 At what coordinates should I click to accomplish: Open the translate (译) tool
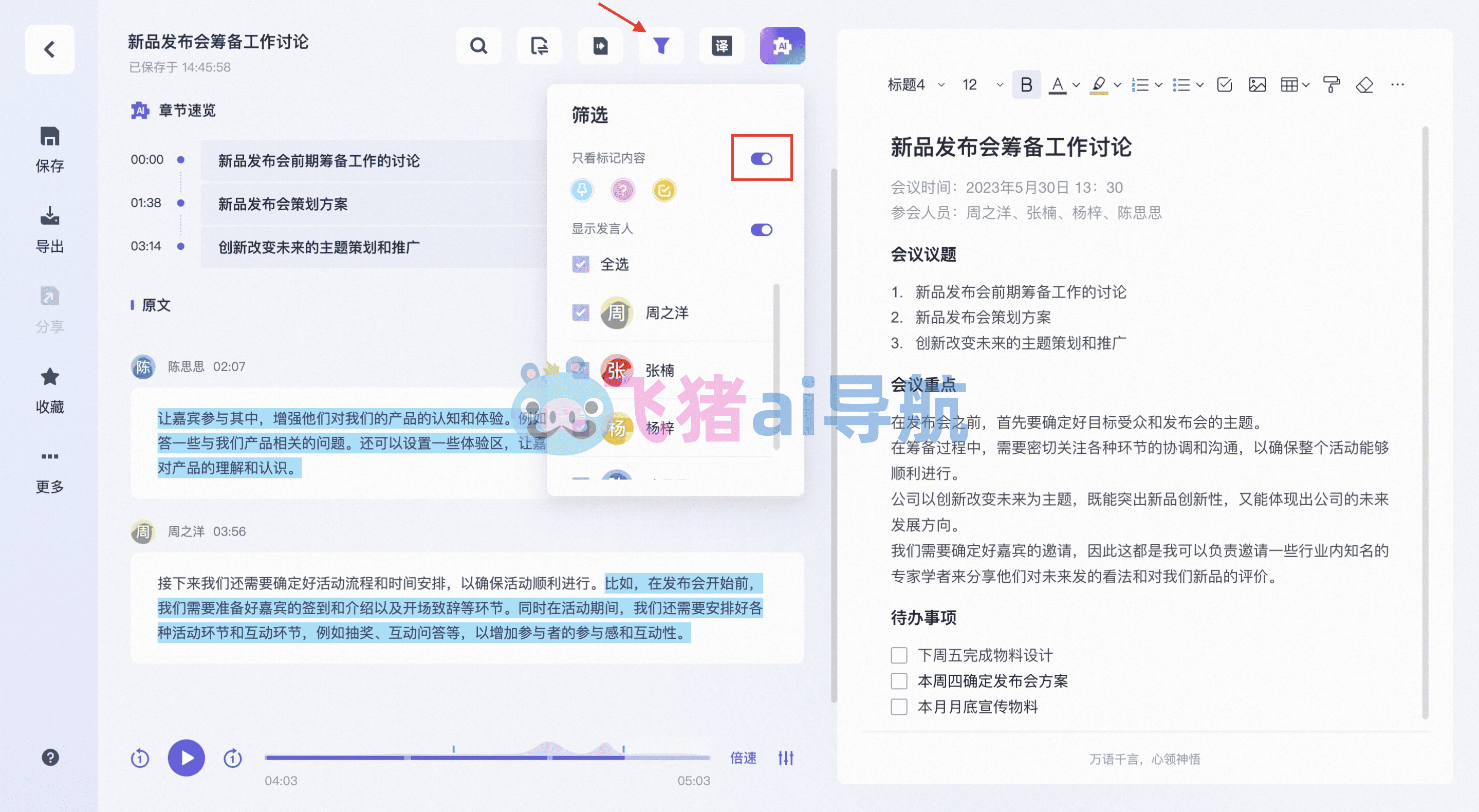[x=722, y=46]
